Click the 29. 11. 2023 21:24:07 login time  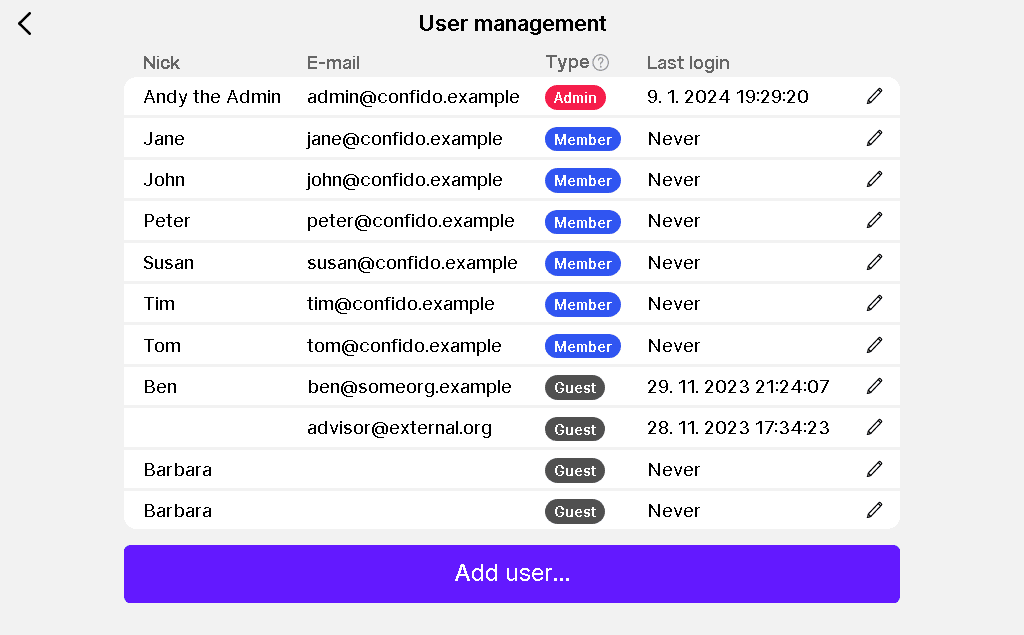(739, 387)
